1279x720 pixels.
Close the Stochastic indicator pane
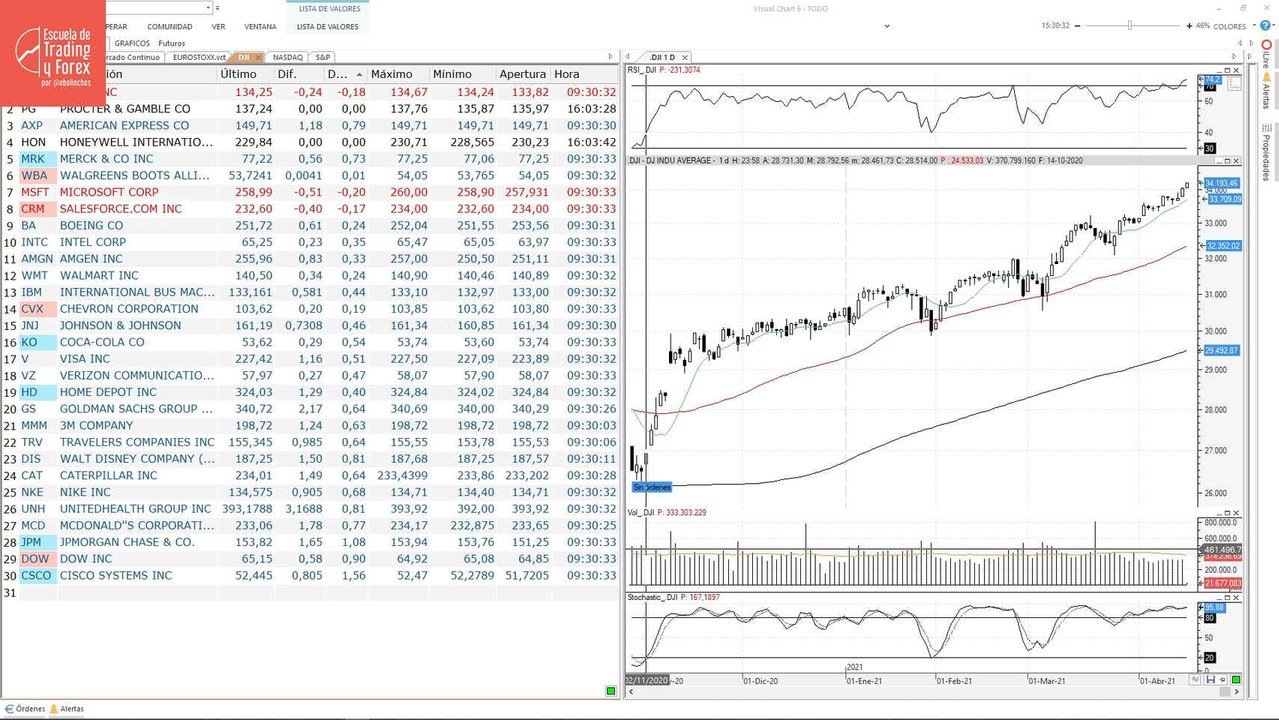tap(1236, 598)
